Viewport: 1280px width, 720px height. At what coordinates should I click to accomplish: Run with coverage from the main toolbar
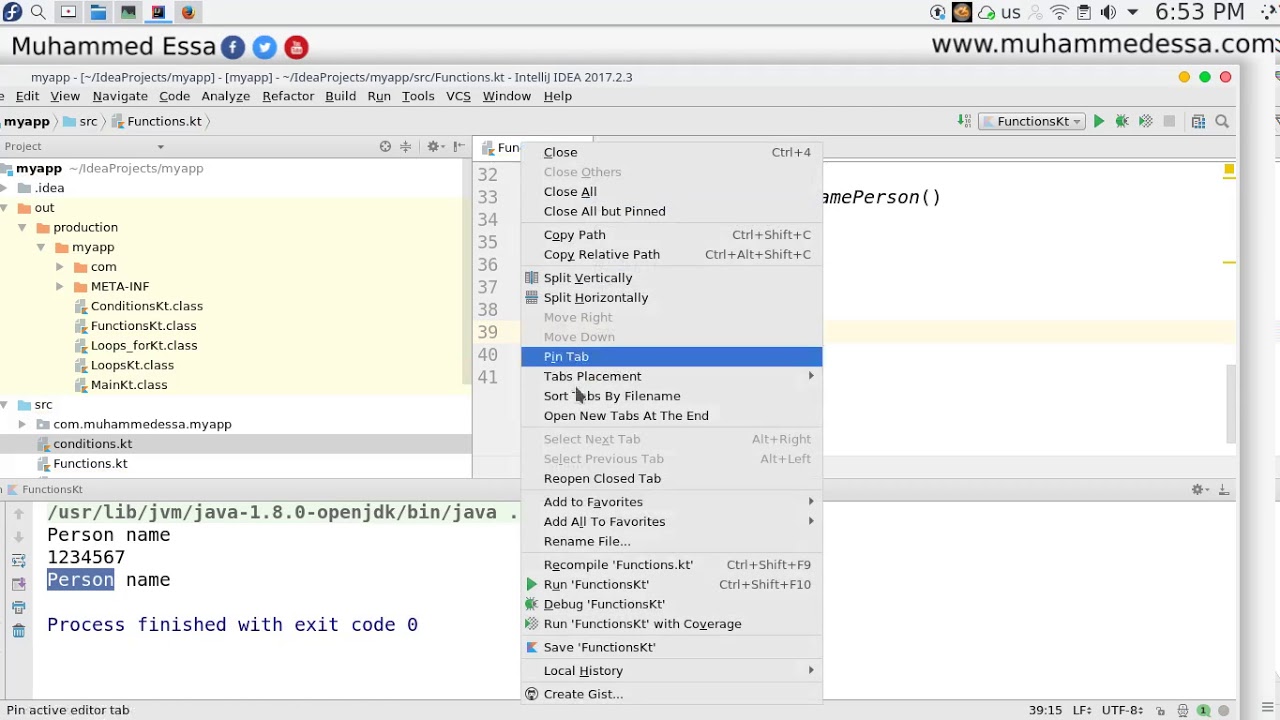pyautogui.click(x=1146, y=121)
